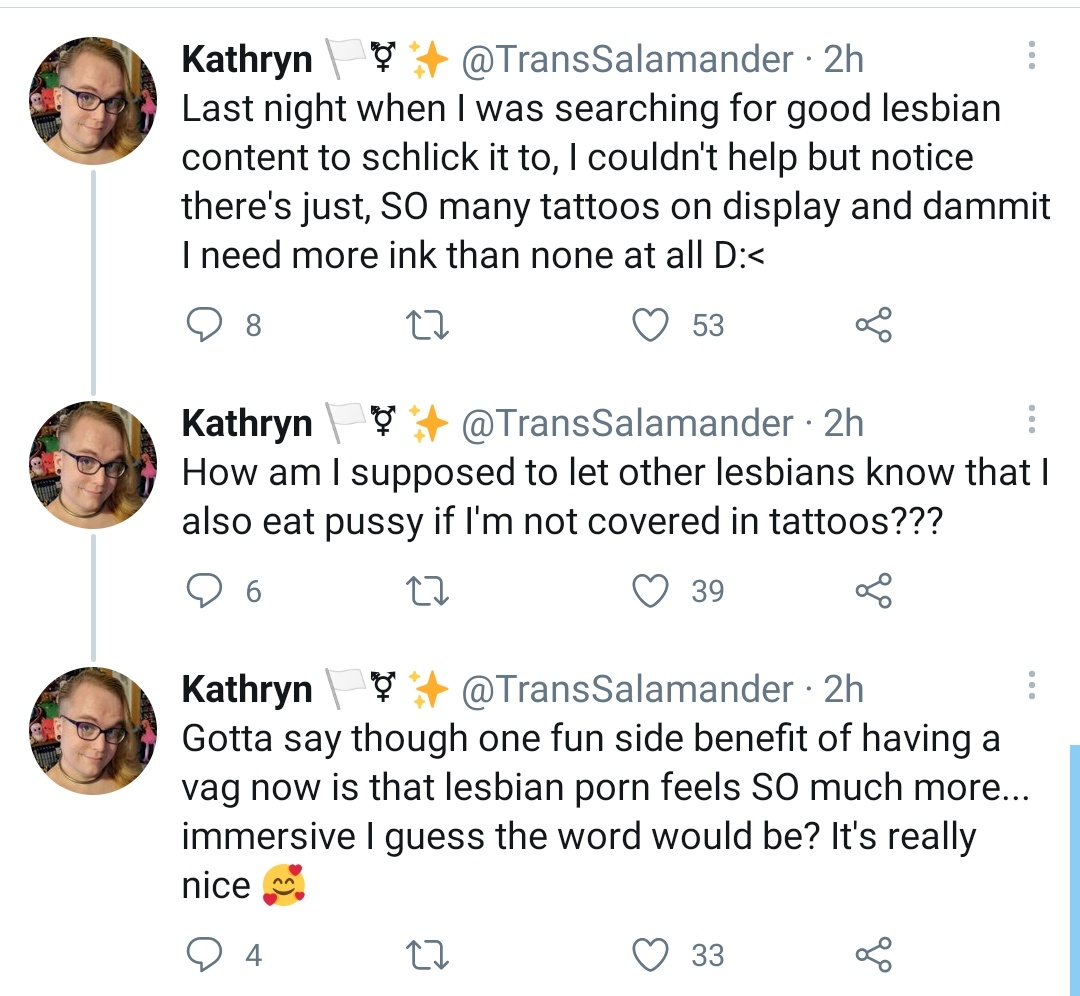1080x996 pixels.
Task: Share the first tweet via share icon
Action: coord(873,324)
